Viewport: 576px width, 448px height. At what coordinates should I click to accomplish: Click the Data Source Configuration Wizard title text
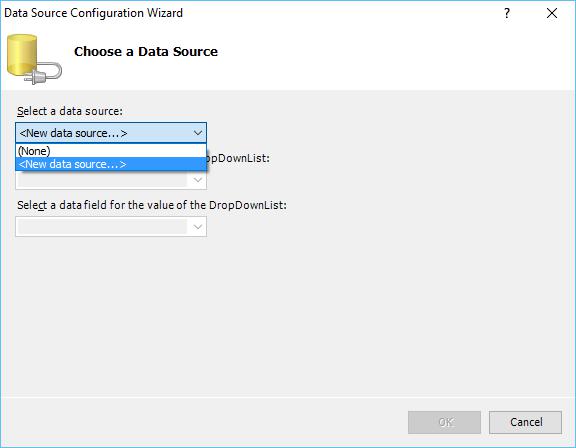(93, 13)
